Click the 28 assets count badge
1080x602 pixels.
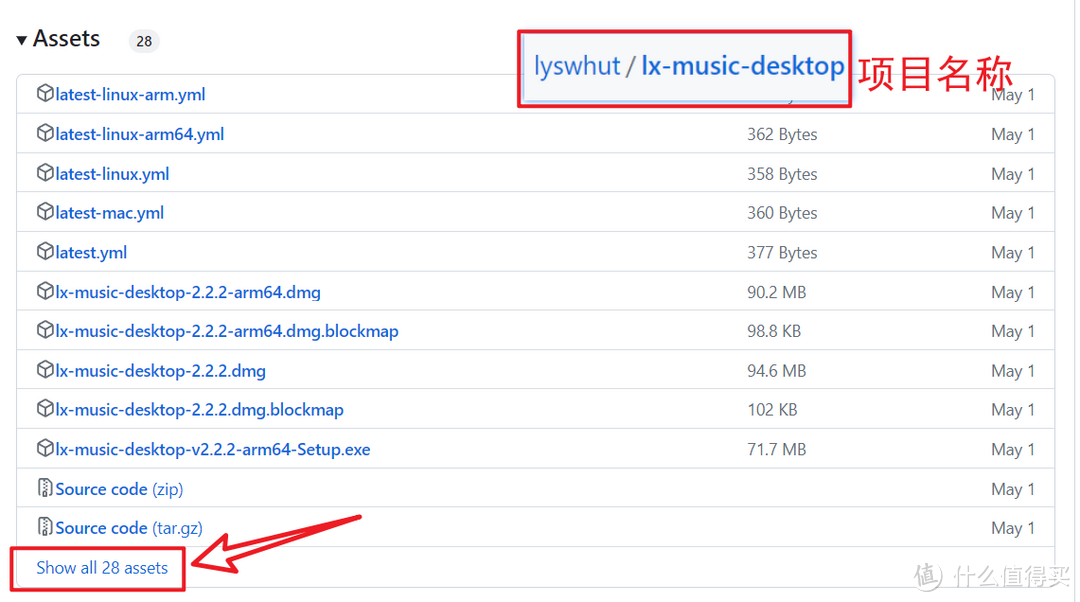pos(144,41)
